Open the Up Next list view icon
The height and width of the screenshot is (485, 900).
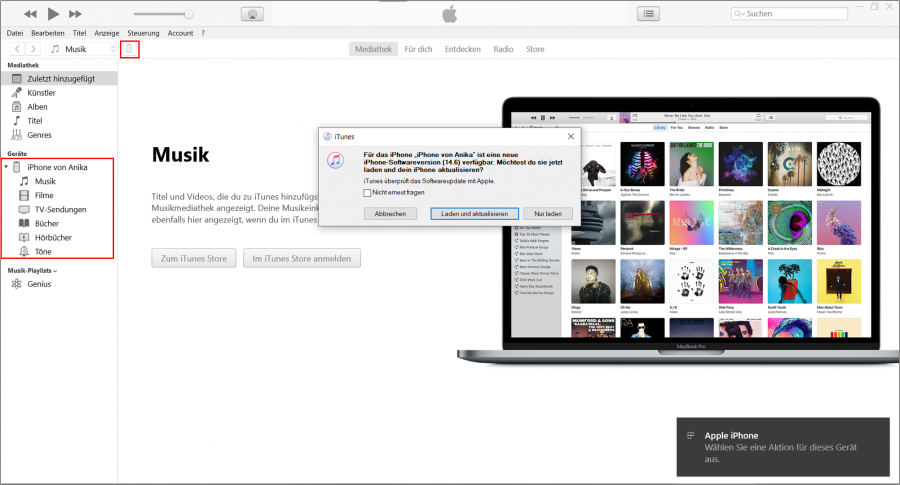pos(649,14)
